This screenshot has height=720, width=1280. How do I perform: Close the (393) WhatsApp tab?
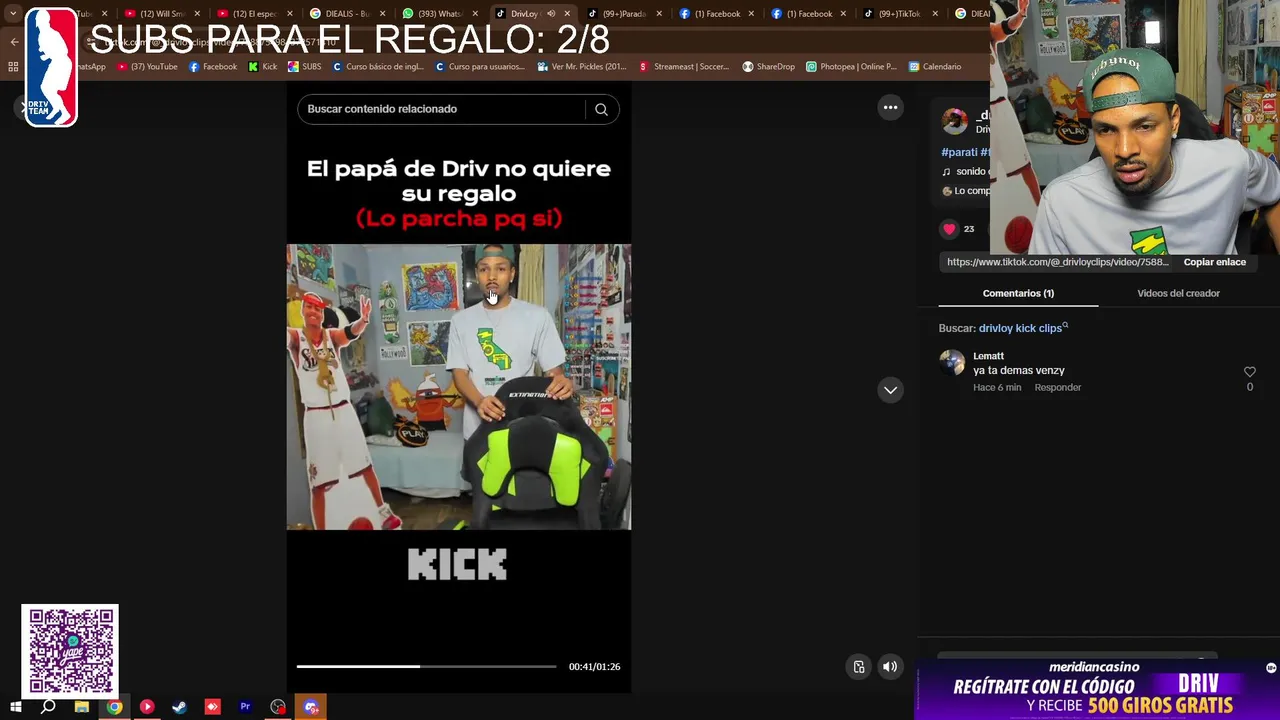click(x=474, y=14)
